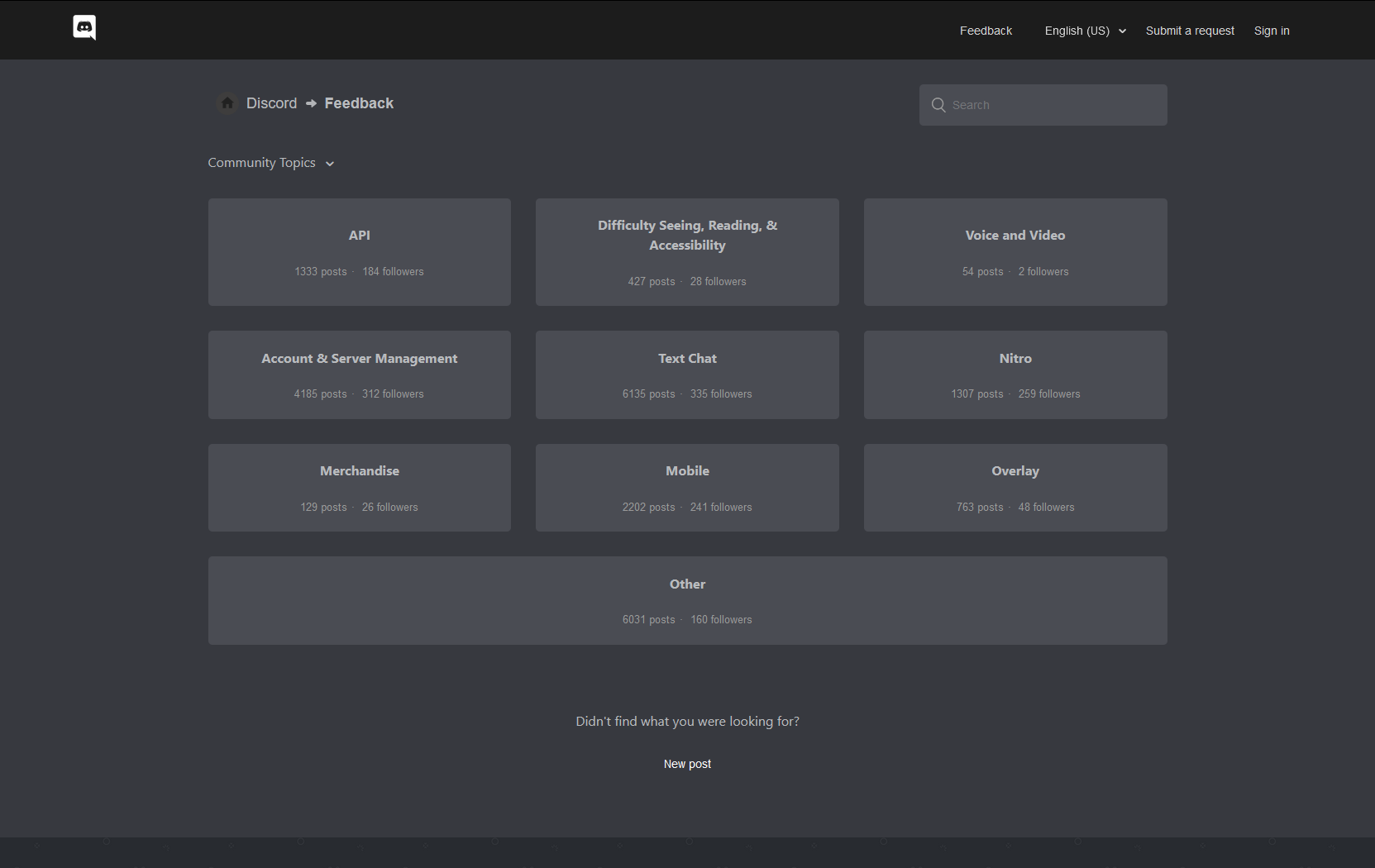Click the Discord logo in the header
The height and width of the screenshot is (868, 1375).
pos(84,27)
